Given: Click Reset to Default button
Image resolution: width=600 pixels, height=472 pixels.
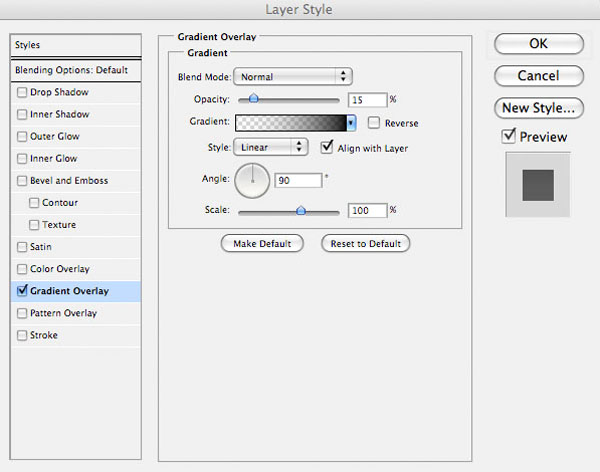Looking at the screenshot, I should pos(365,243).
